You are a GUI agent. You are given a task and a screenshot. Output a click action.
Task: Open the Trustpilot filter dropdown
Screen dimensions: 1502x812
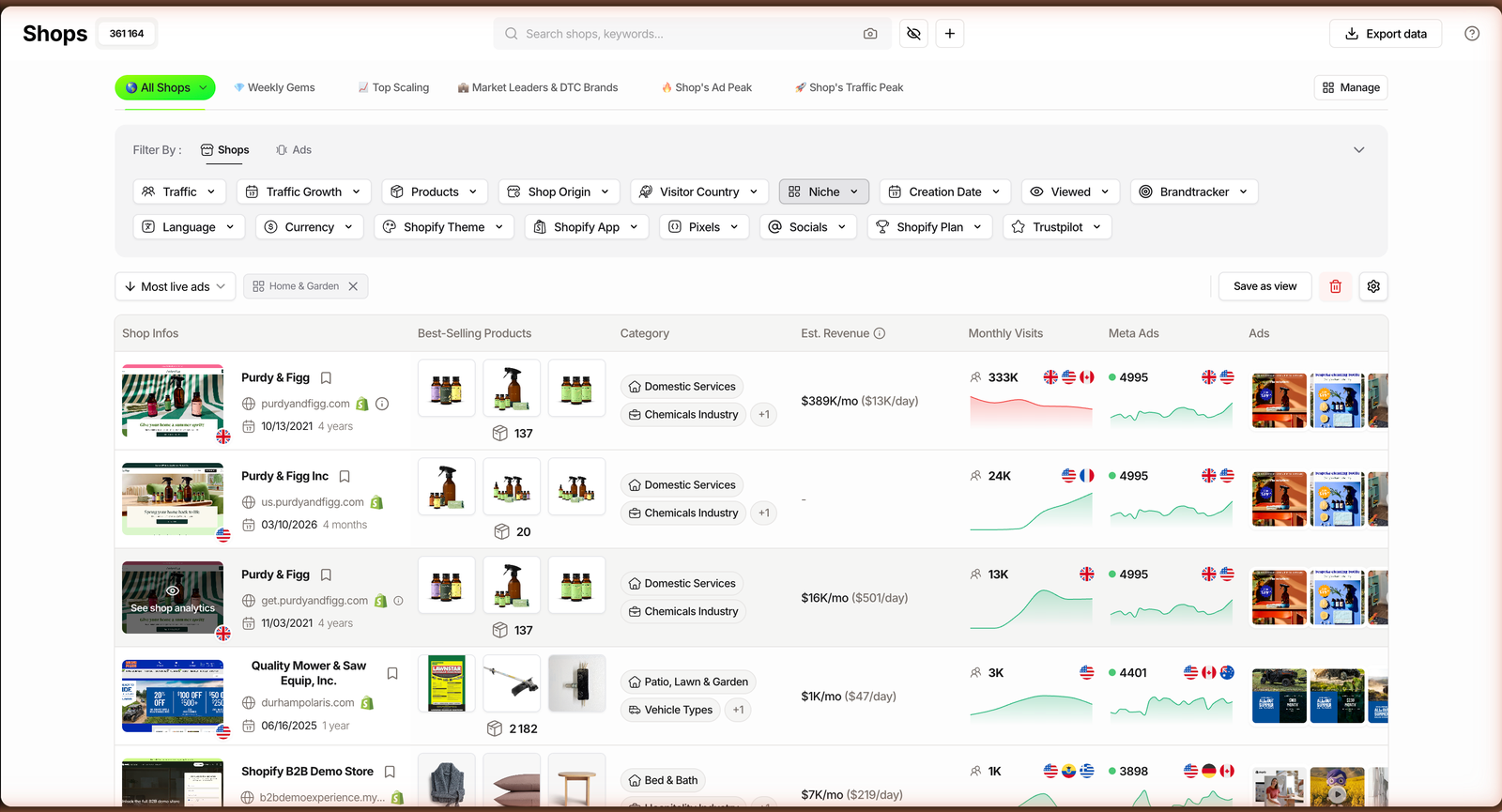(1058, 227)
